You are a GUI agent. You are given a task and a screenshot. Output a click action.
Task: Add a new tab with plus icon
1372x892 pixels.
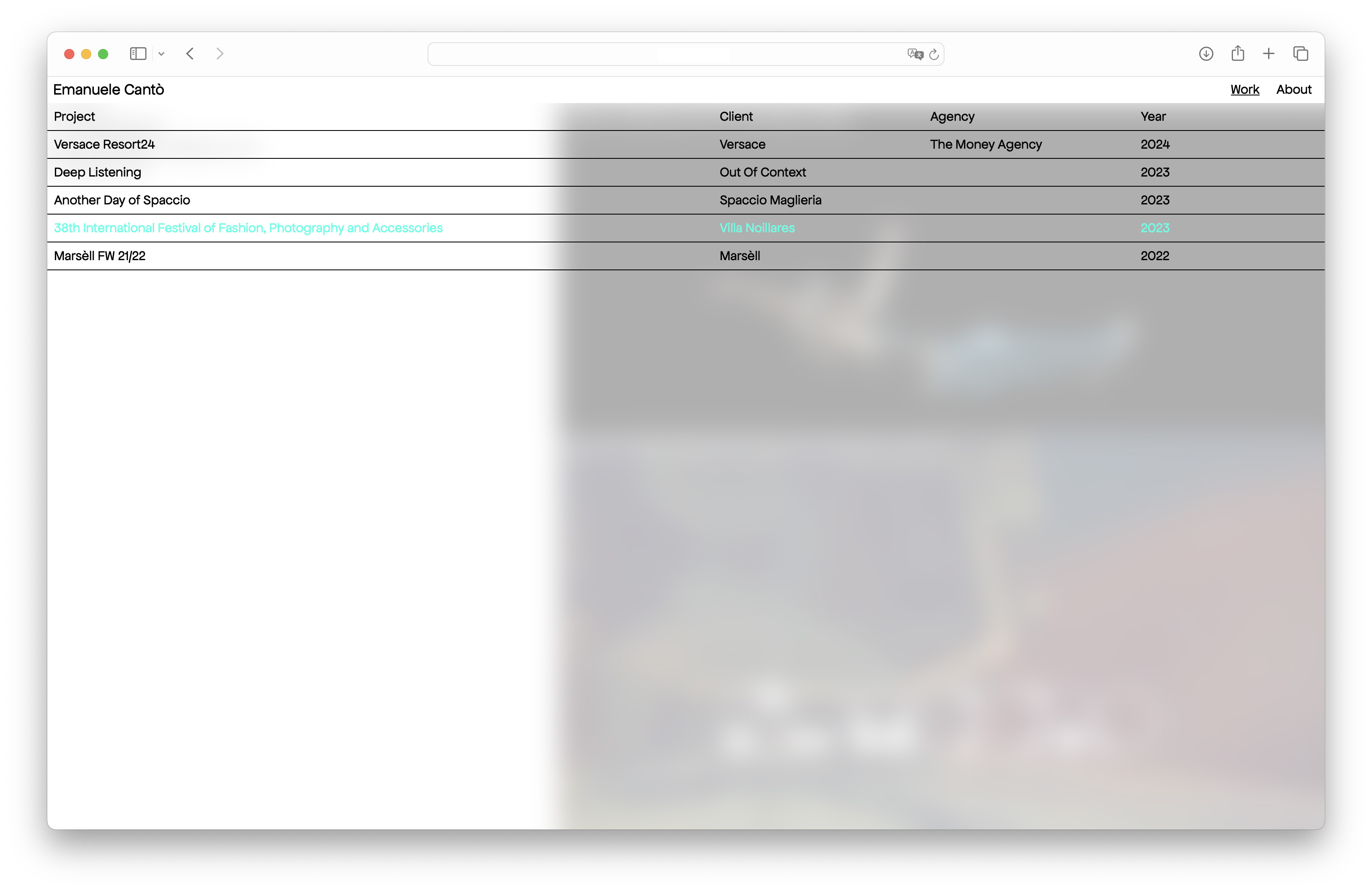coord(1269,54)
